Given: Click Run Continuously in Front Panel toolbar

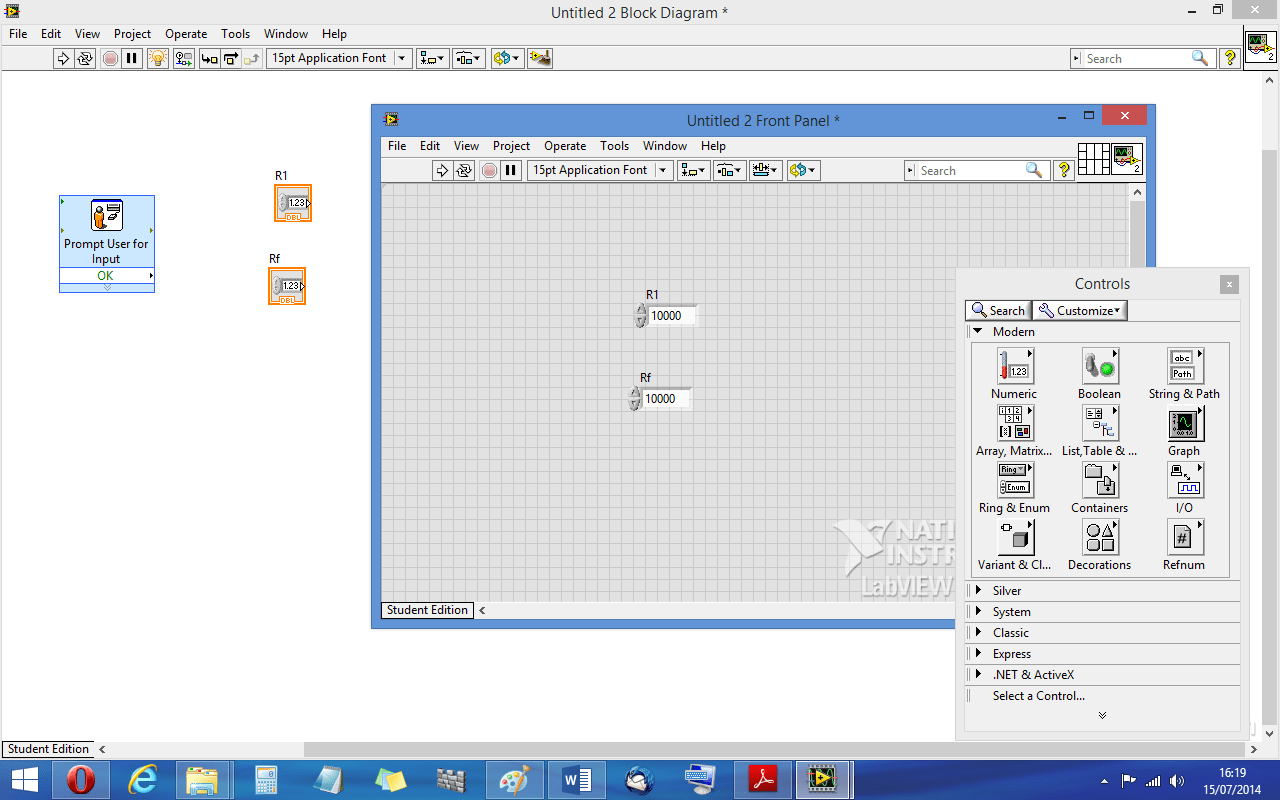Looking at the screenshot, I should [463, 170].
